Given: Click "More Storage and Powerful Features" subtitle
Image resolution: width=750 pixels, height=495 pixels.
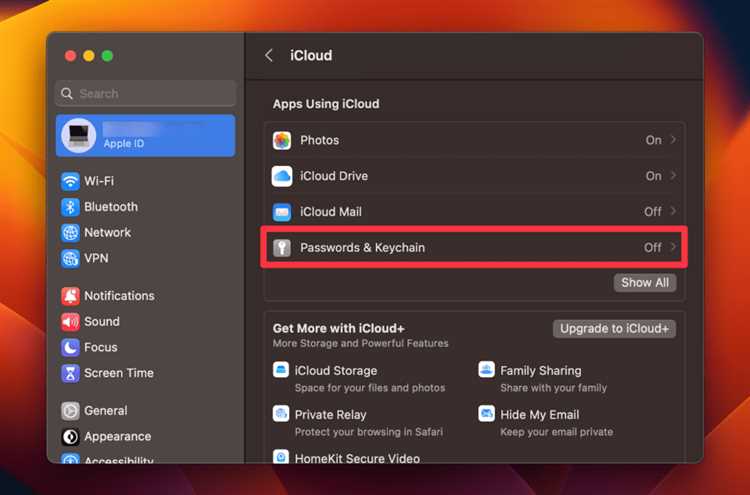Looking at the screenshot, I should pos(361,343).
